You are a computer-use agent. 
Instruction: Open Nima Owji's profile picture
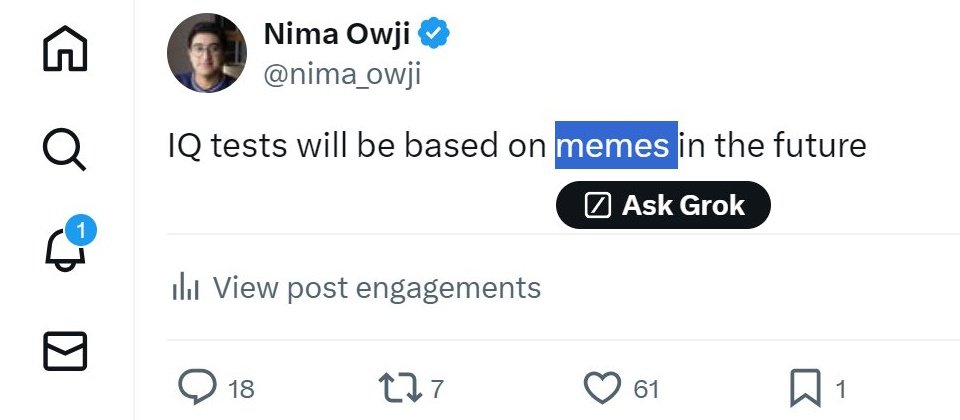point(207,53)
